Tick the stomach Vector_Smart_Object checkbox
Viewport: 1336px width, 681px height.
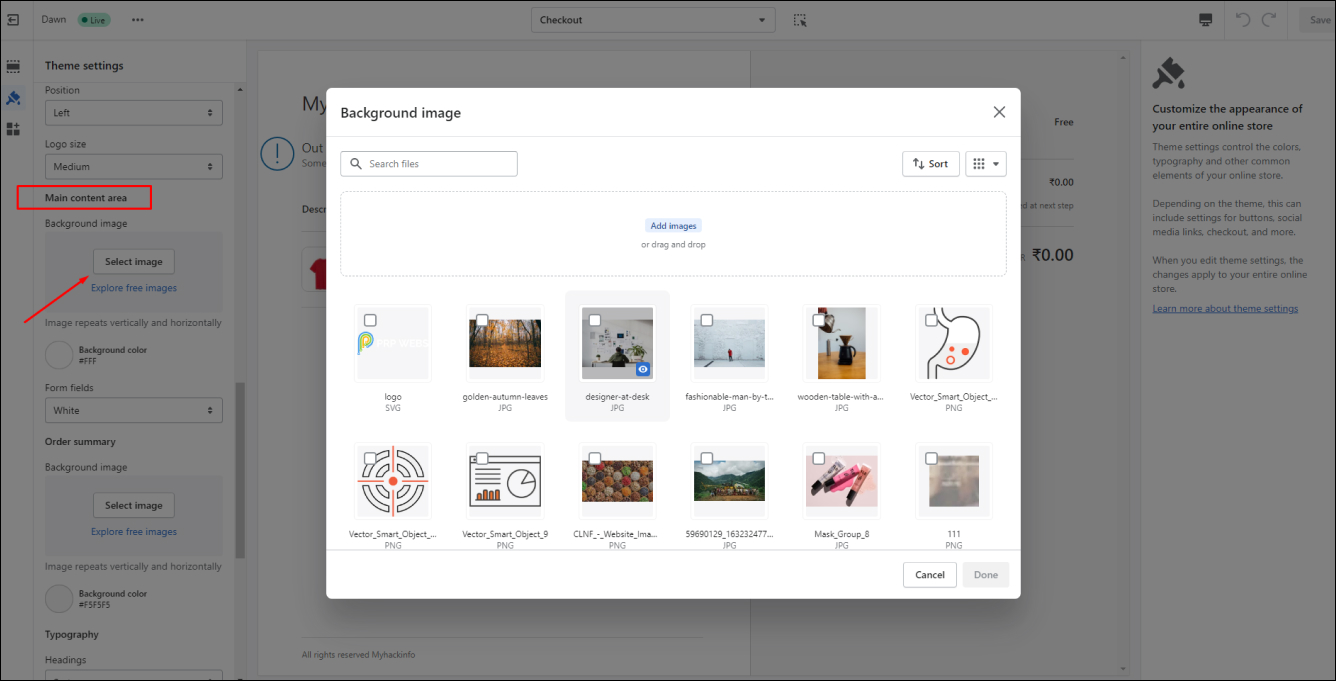pos(931,320)
